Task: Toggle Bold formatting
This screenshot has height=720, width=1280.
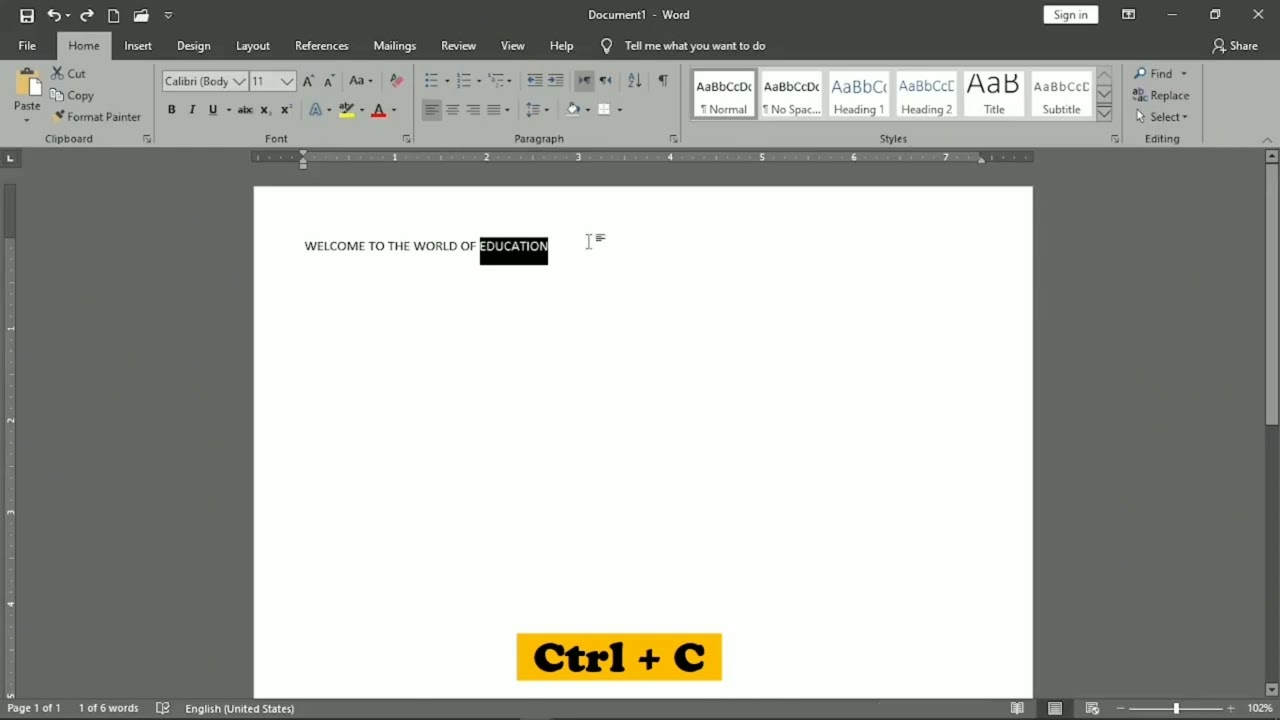Action: click(x=171, y=110)
